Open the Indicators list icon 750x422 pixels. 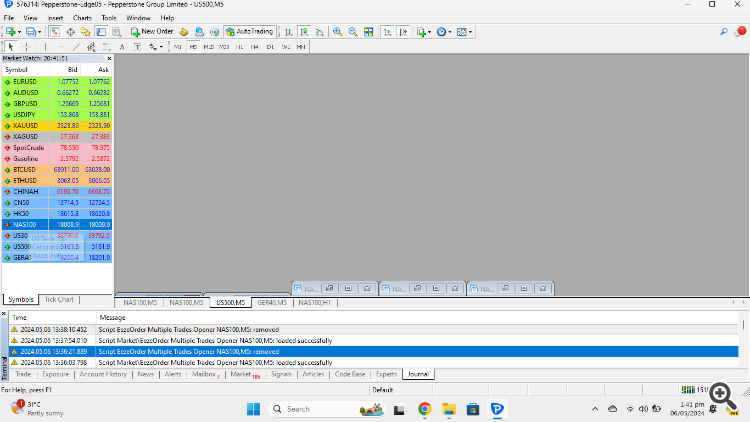pyautogui.click(x=421, y=32)
